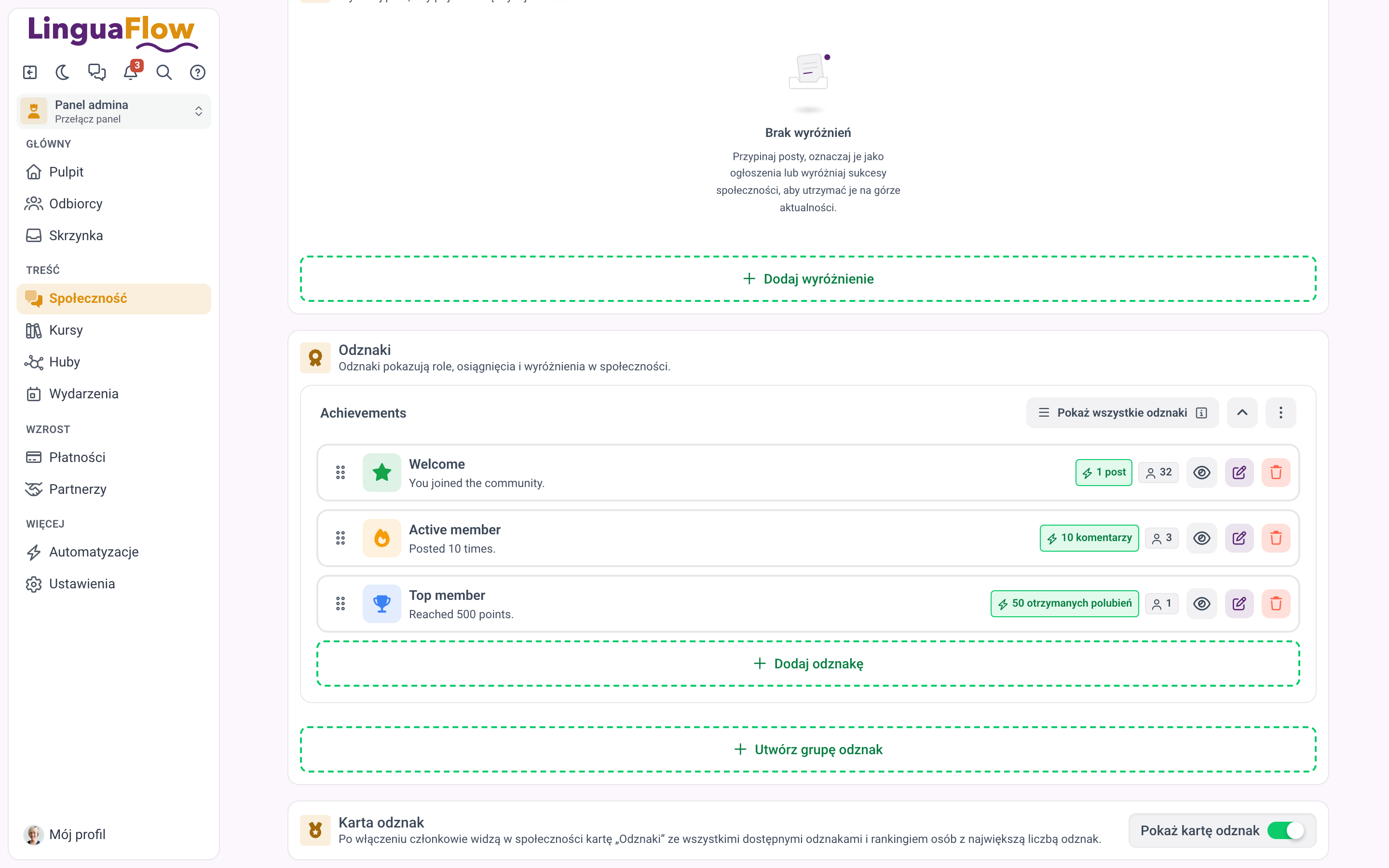Collapse the Achievements group chevron
The height and width of the screenshot is (868, 1389).
pos(1242,413)
